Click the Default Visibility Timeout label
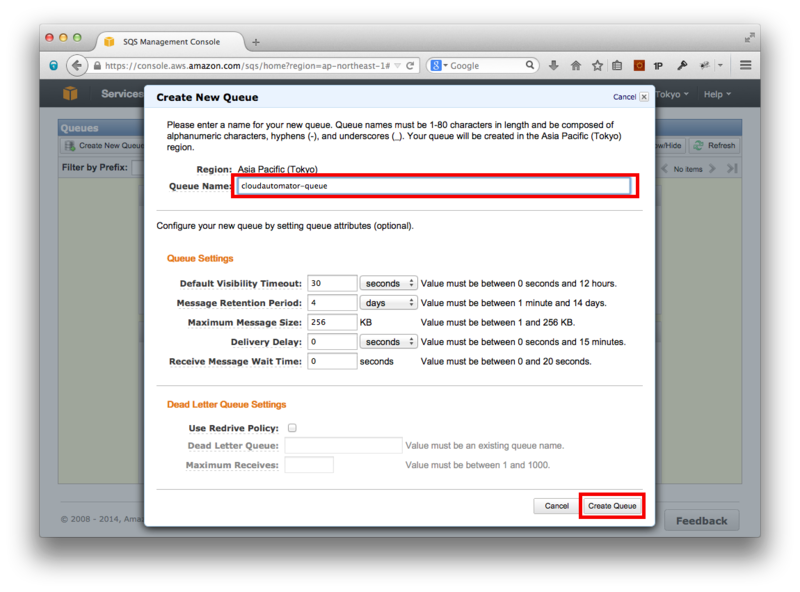This screenshot has height=592, width=800. point(241,283)
